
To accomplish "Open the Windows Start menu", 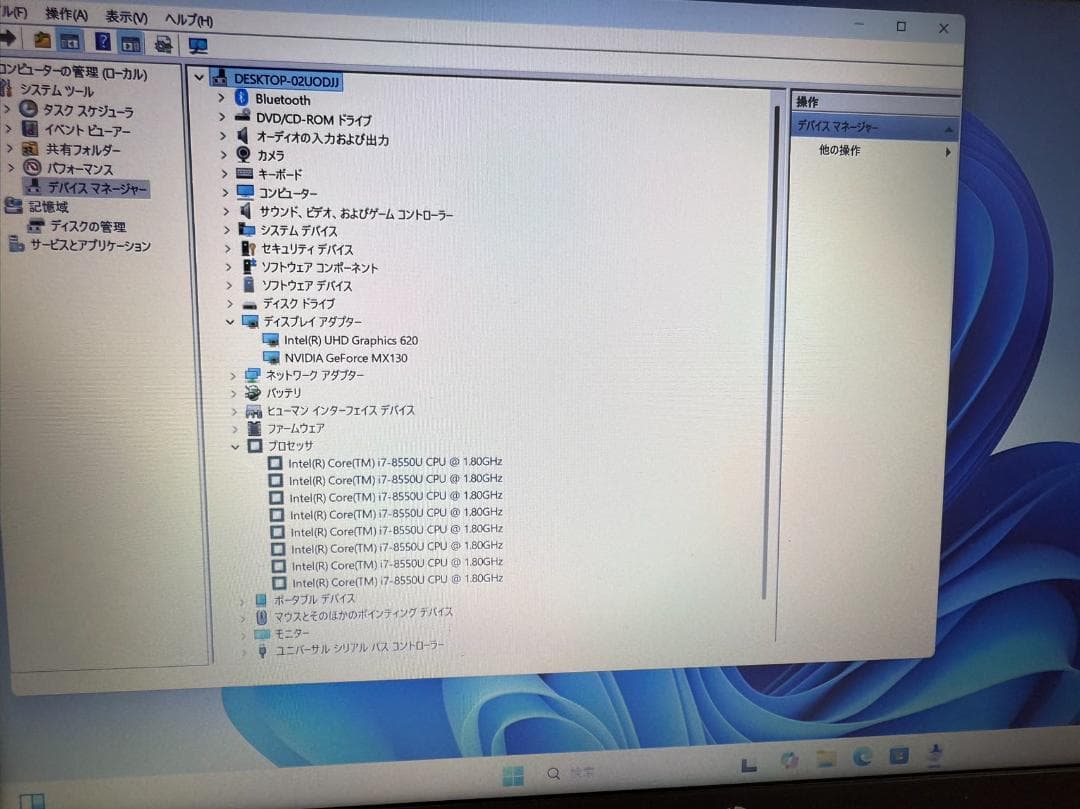I will click(513, 773).
